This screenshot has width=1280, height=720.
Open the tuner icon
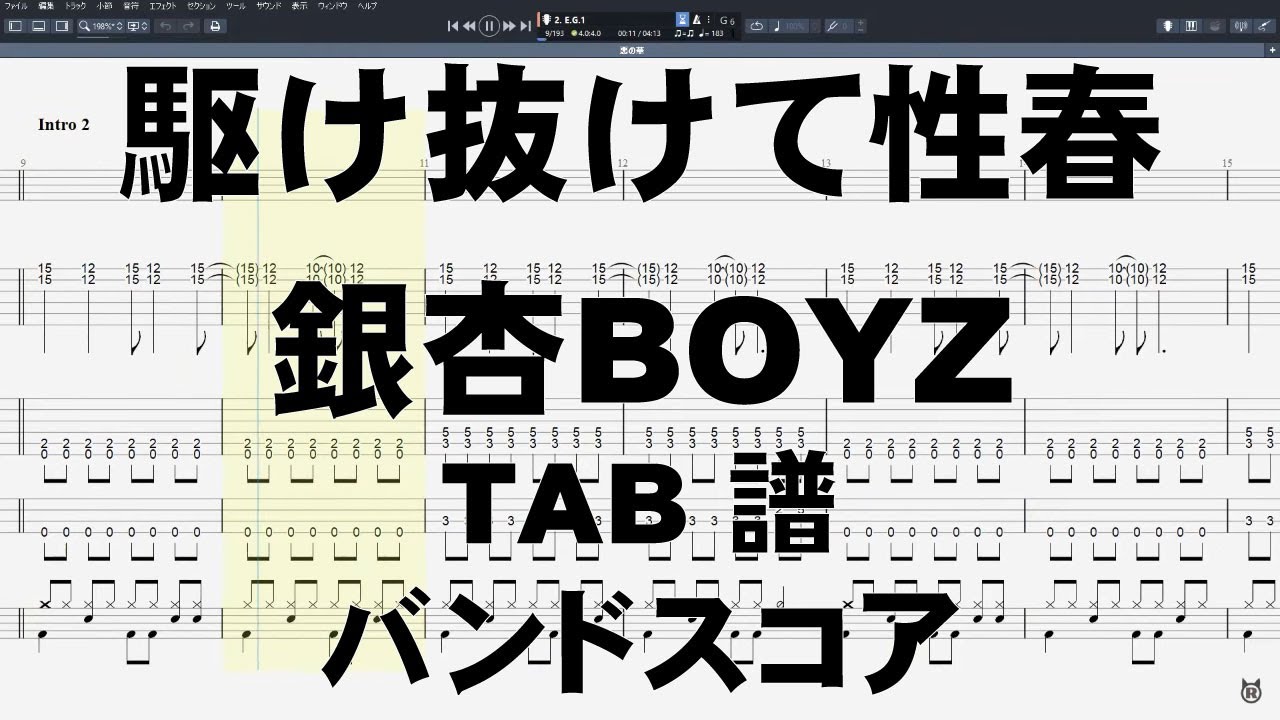click(1241, 26)
